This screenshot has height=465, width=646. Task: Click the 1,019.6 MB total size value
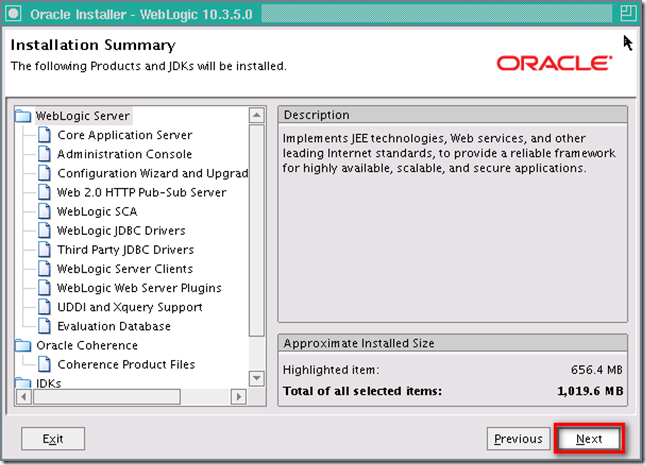coord(590,391)
